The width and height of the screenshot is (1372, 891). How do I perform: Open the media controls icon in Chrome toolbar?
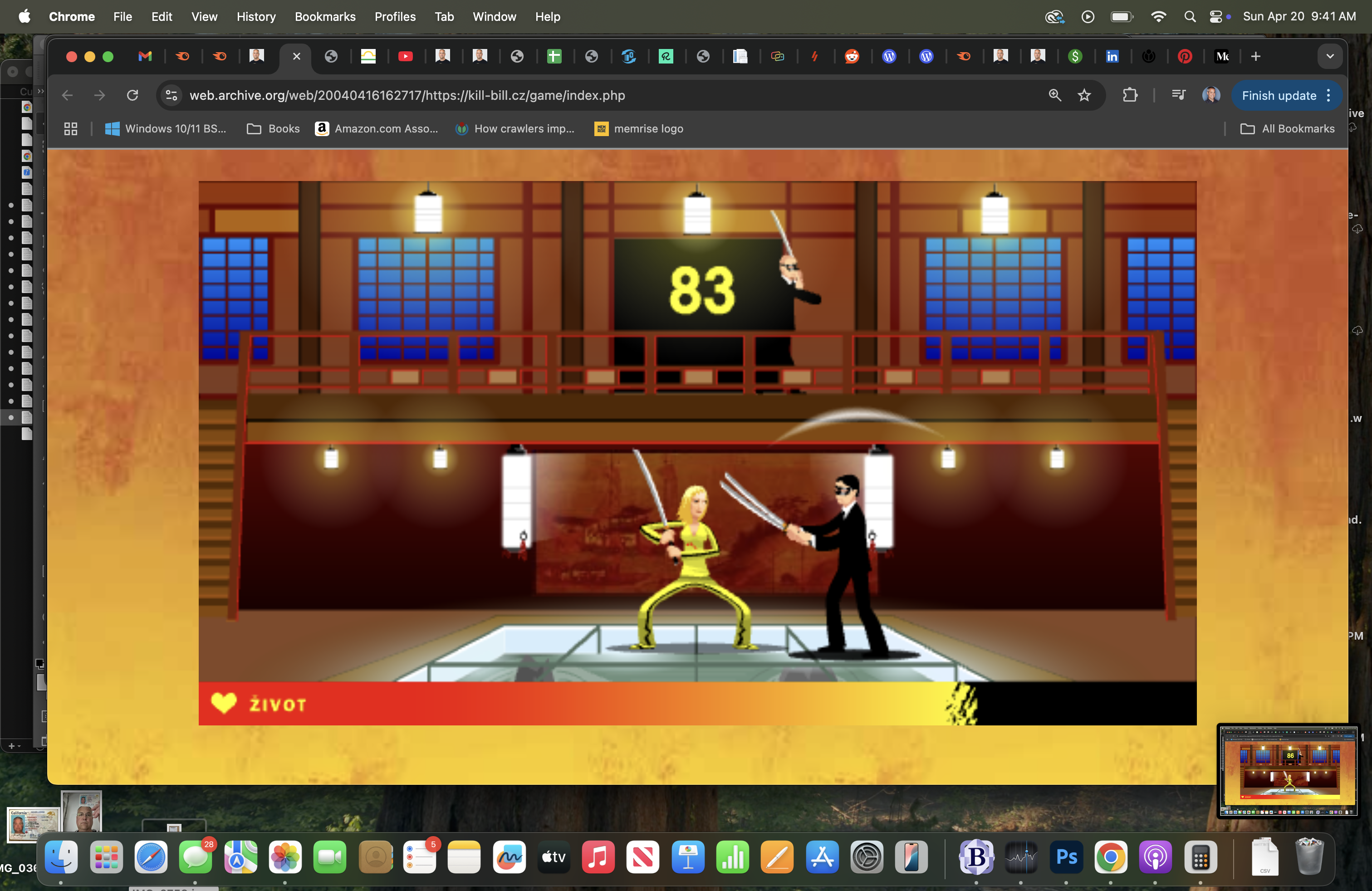click(1179, 95)
